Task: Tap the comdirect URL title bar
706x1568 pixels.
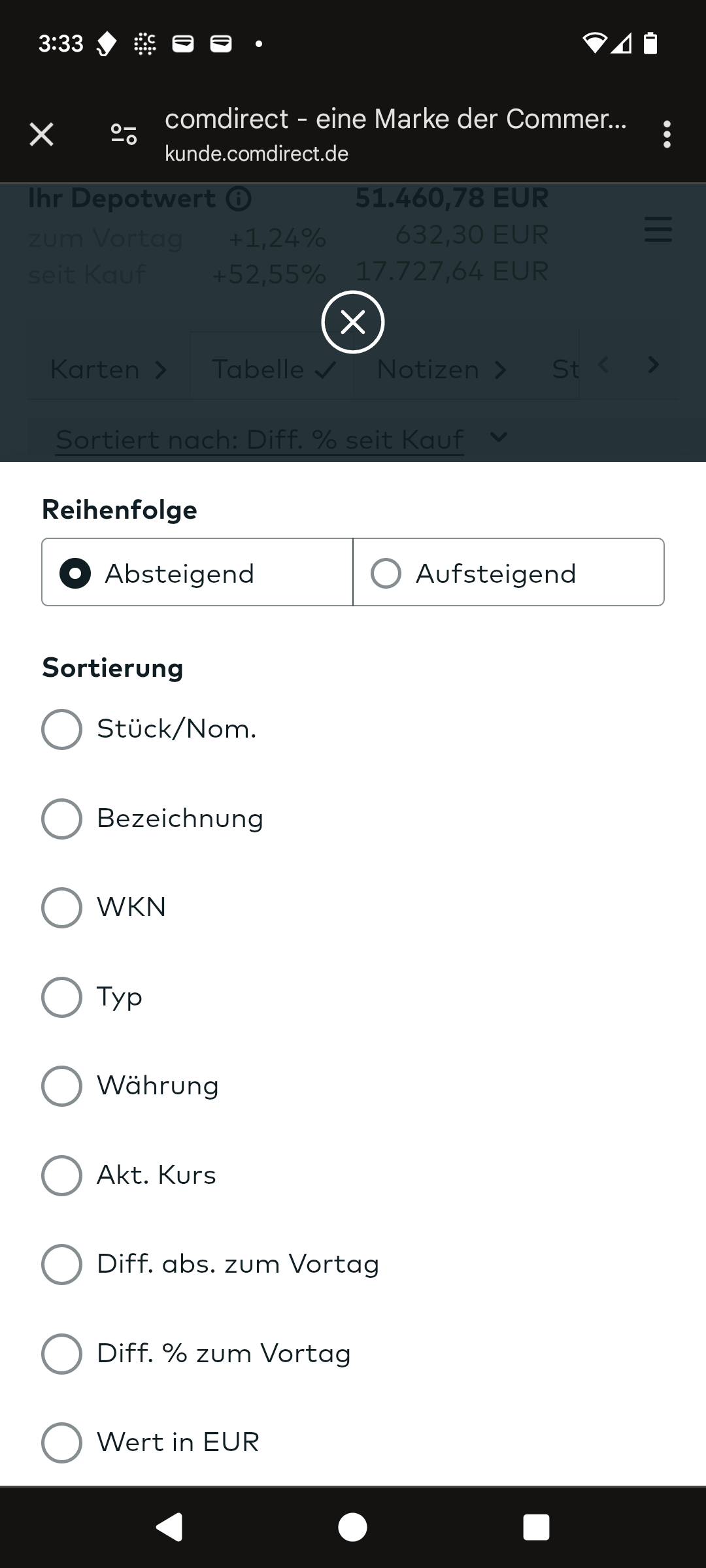Action: coord(395,135)
